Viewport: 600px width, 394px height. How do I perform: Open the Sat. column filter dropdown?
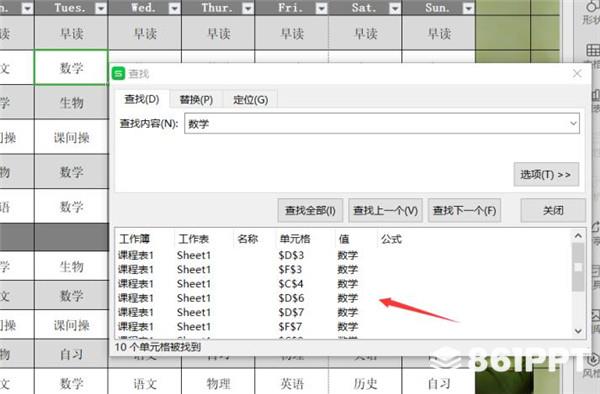(x=395, y=8)
